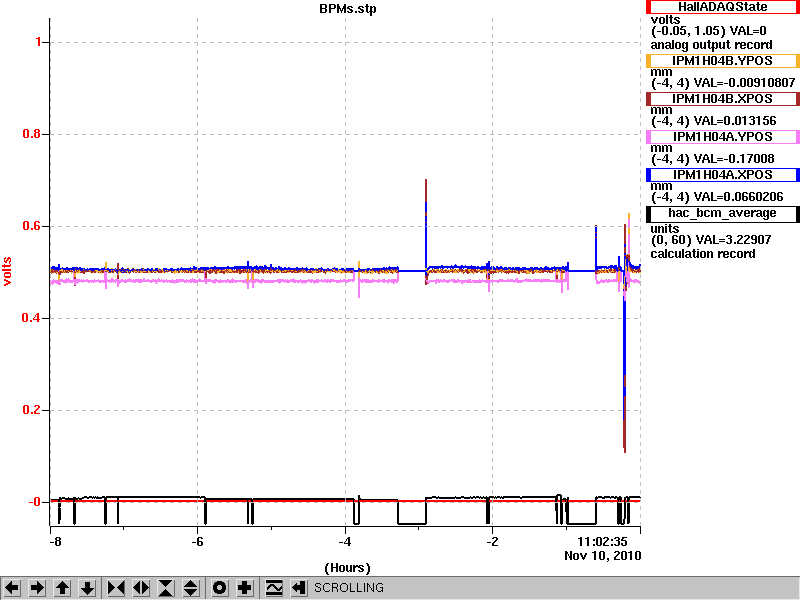Viewport: 800px width, 600px height.
Task: Click the 11:02:35 timestamp on the axis
Action: 602,541
